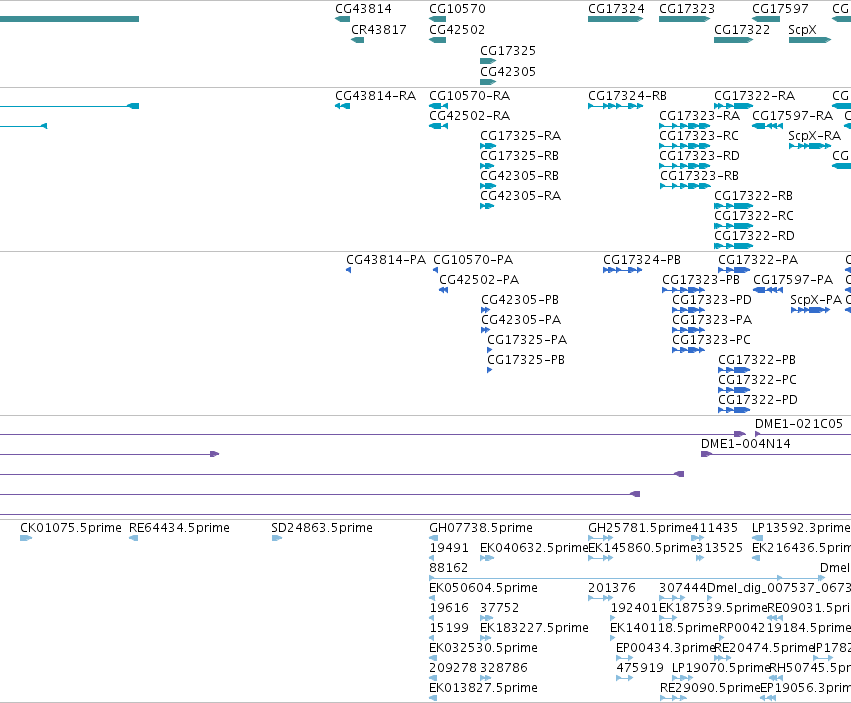The height and width of the screenshot is (703, 851).
Task: Select the CG17323-PA protein label
Action: point(712,320)
